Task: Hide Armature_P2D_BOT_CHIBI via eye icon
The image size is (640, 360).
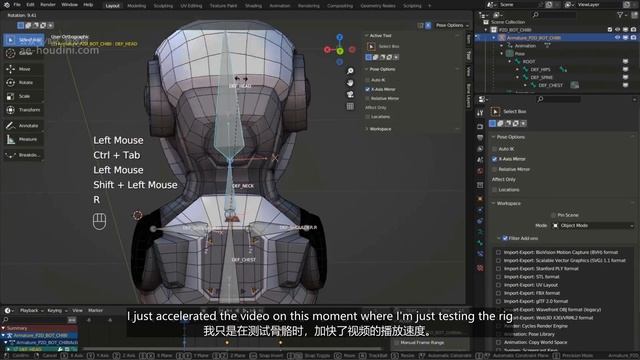Action: (618, 38)
